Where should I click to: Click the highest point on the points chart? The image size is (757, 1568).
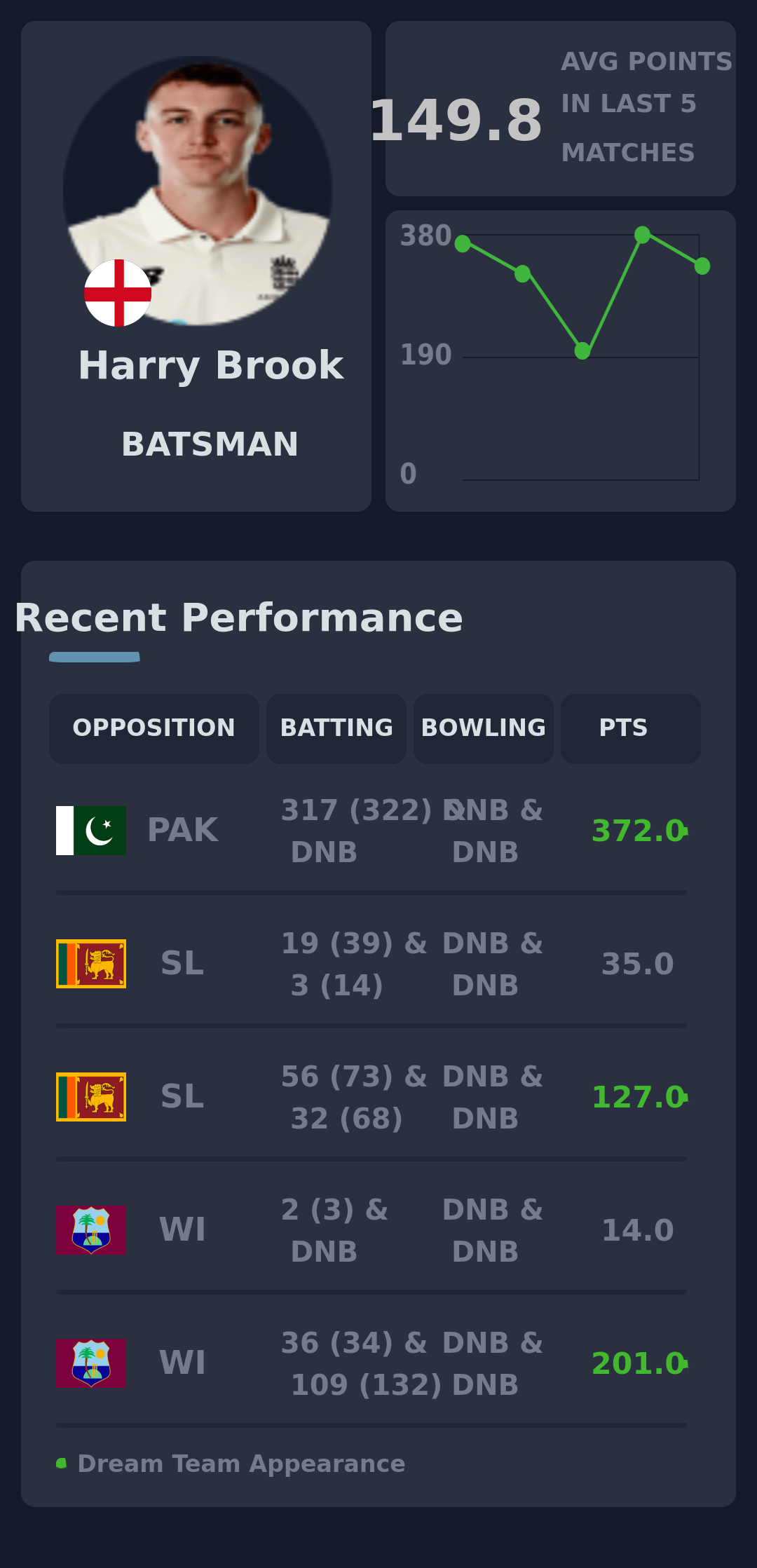[x=642, y=235]
